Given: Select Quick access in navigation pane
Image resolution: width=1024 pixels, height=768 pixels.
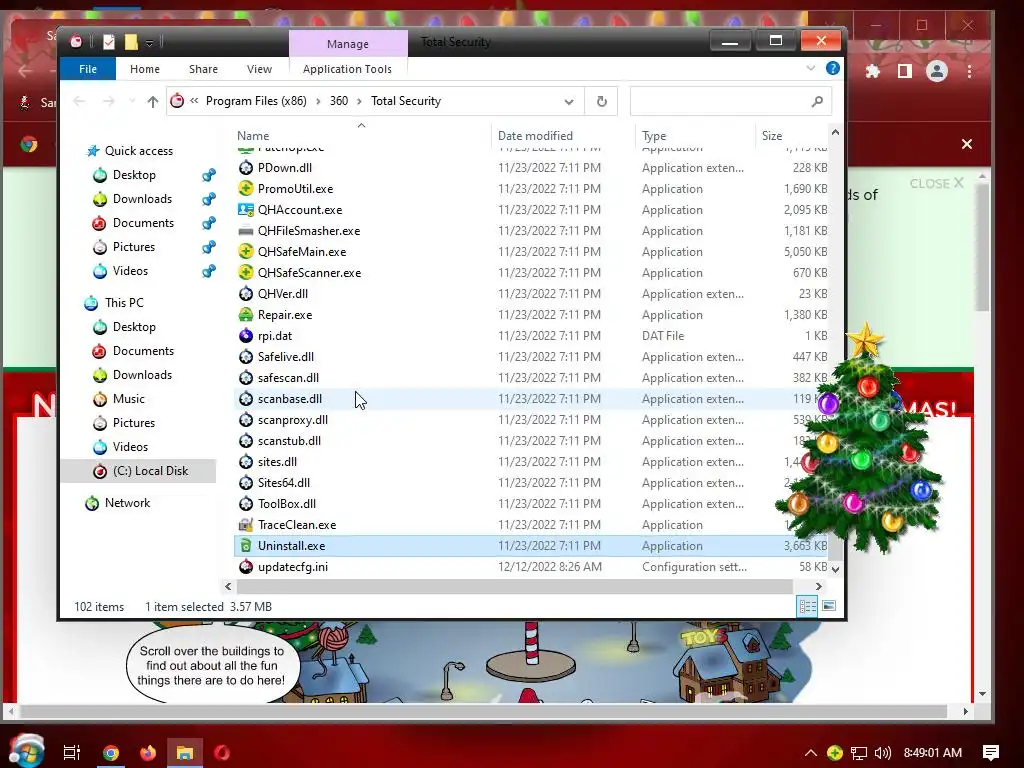Looking at the screenshot, I should click(x=138, y=151).
